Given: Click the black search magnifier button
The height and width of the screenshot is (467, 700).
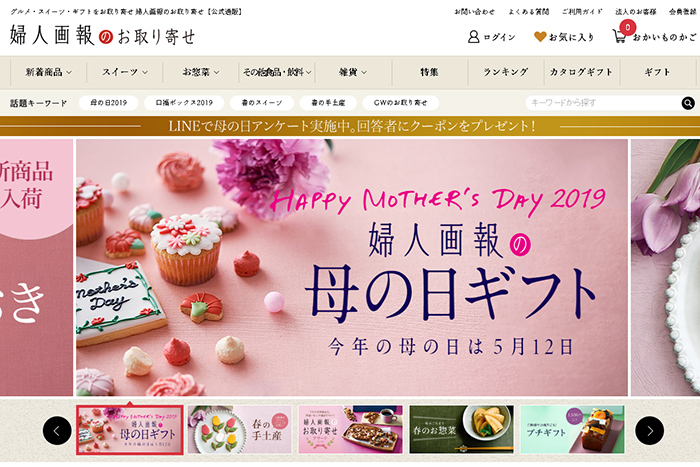Looking at the screenshot, I should [688, 103].
